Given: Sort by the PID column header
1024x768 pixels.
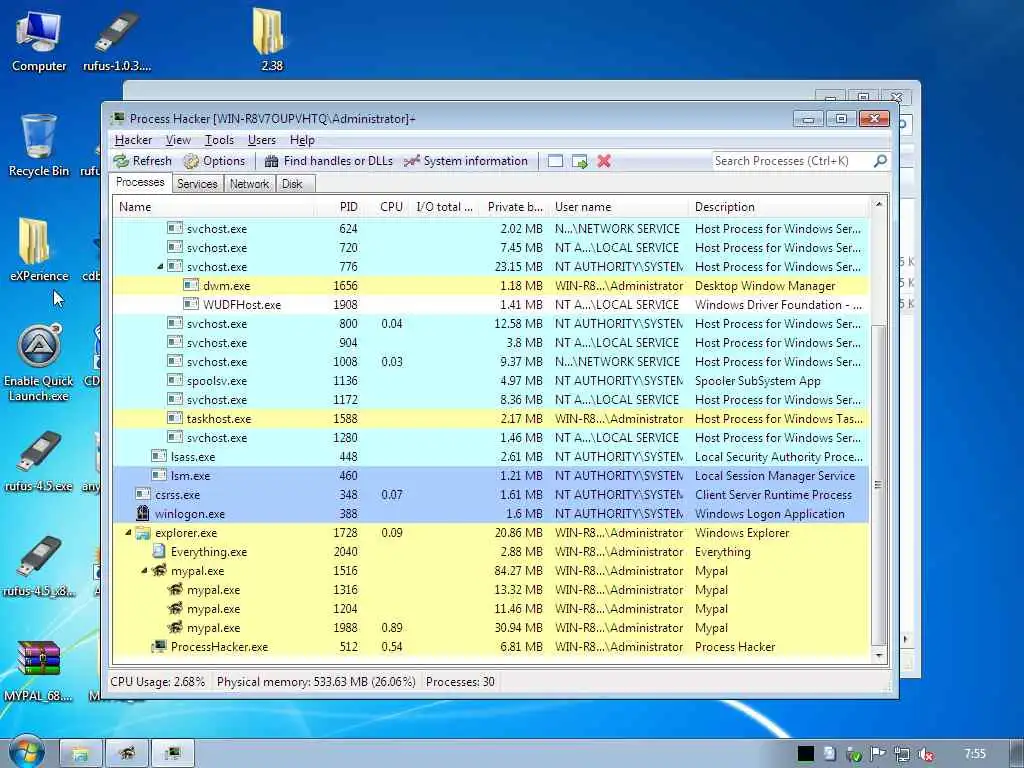Looking at the screenshot, I should pyautogui.click(x=338, y=206).
